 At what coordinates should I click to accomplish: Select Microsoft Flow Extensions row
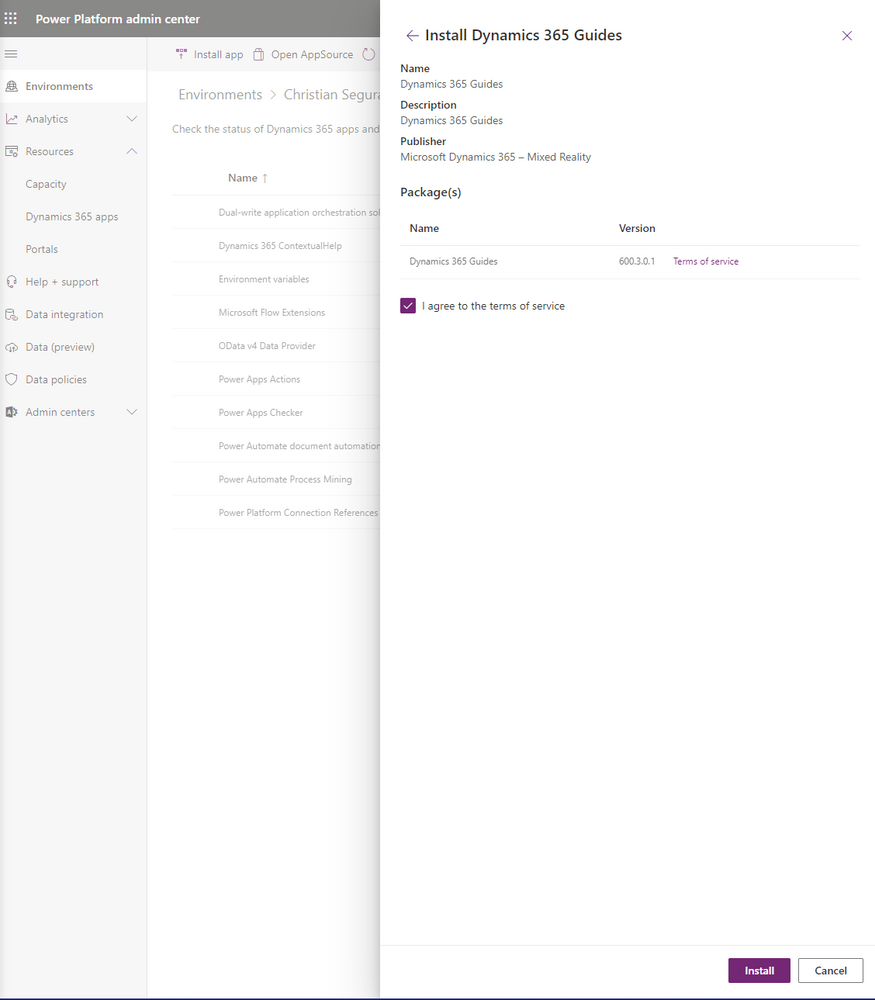[x=276, y=312]
